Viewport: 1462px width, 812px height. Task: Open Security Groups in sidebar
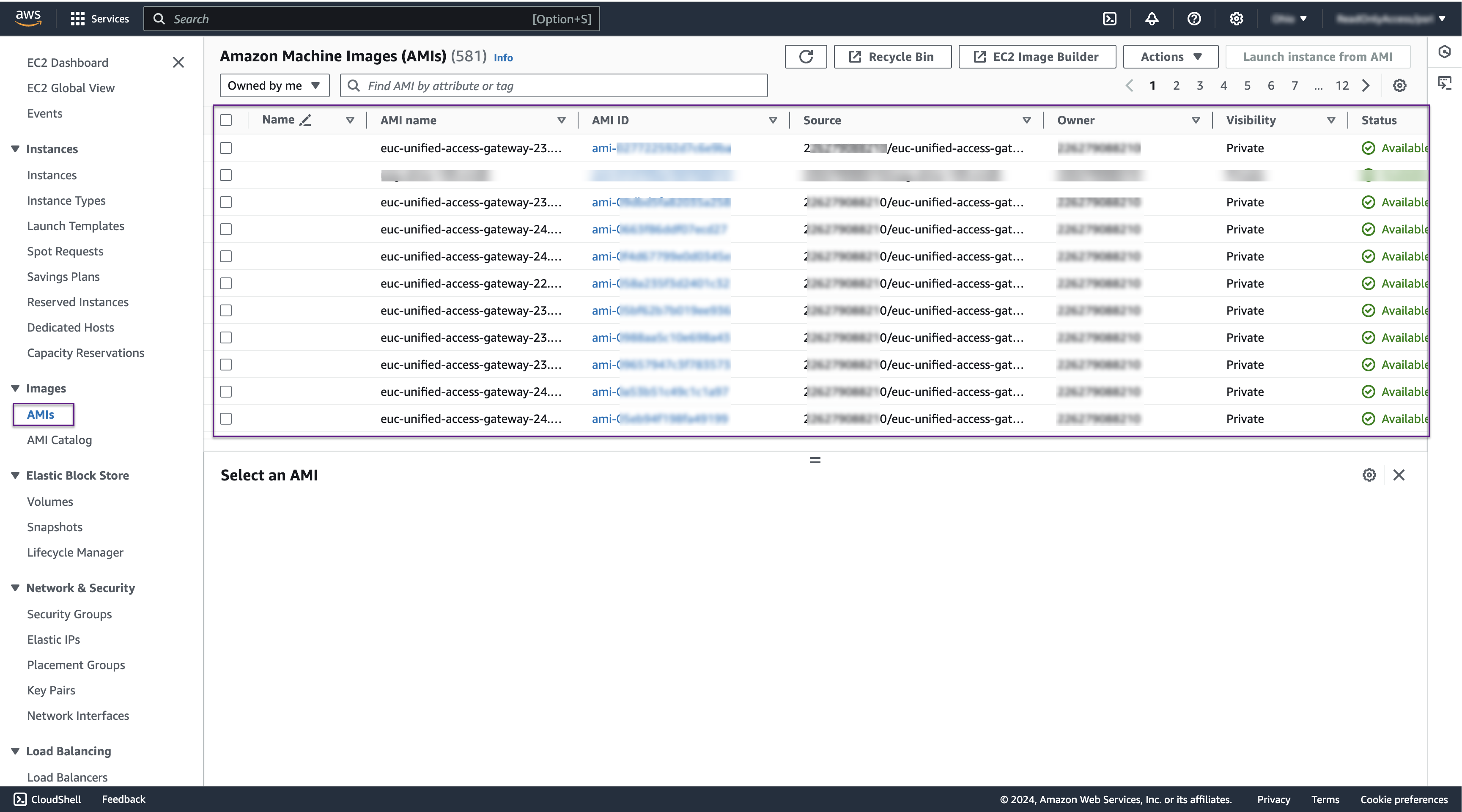[69, 614]
